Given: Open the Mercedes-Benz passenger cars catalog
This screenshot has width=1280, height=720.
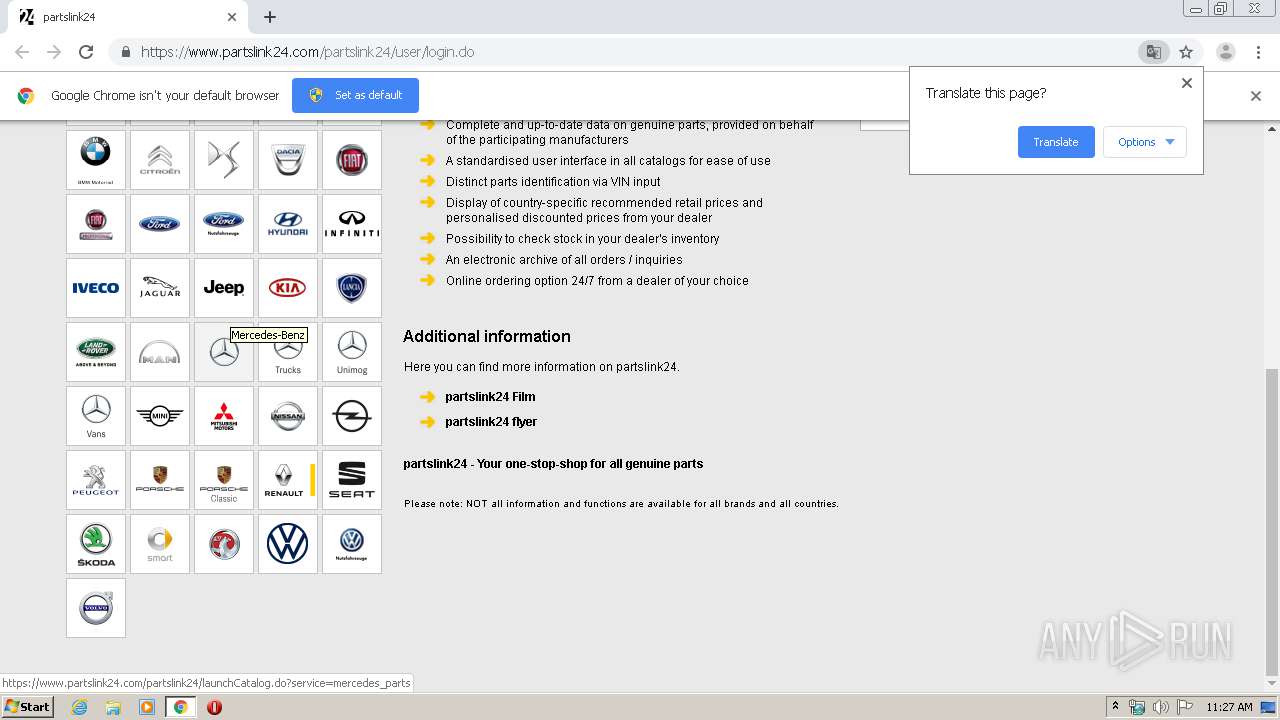Looking at the screenshot, I should coord(224,352).
